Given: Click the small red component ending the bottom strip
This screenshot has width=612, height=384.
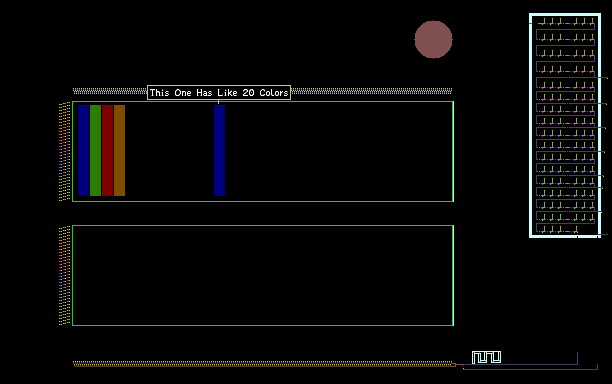Looking at the screenshot, I should 454,364.
